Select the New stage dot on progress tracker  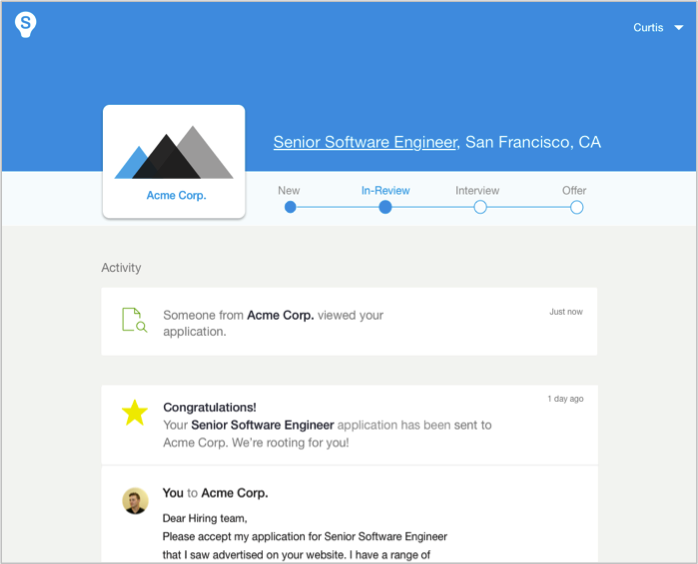(x=290, y=207)
